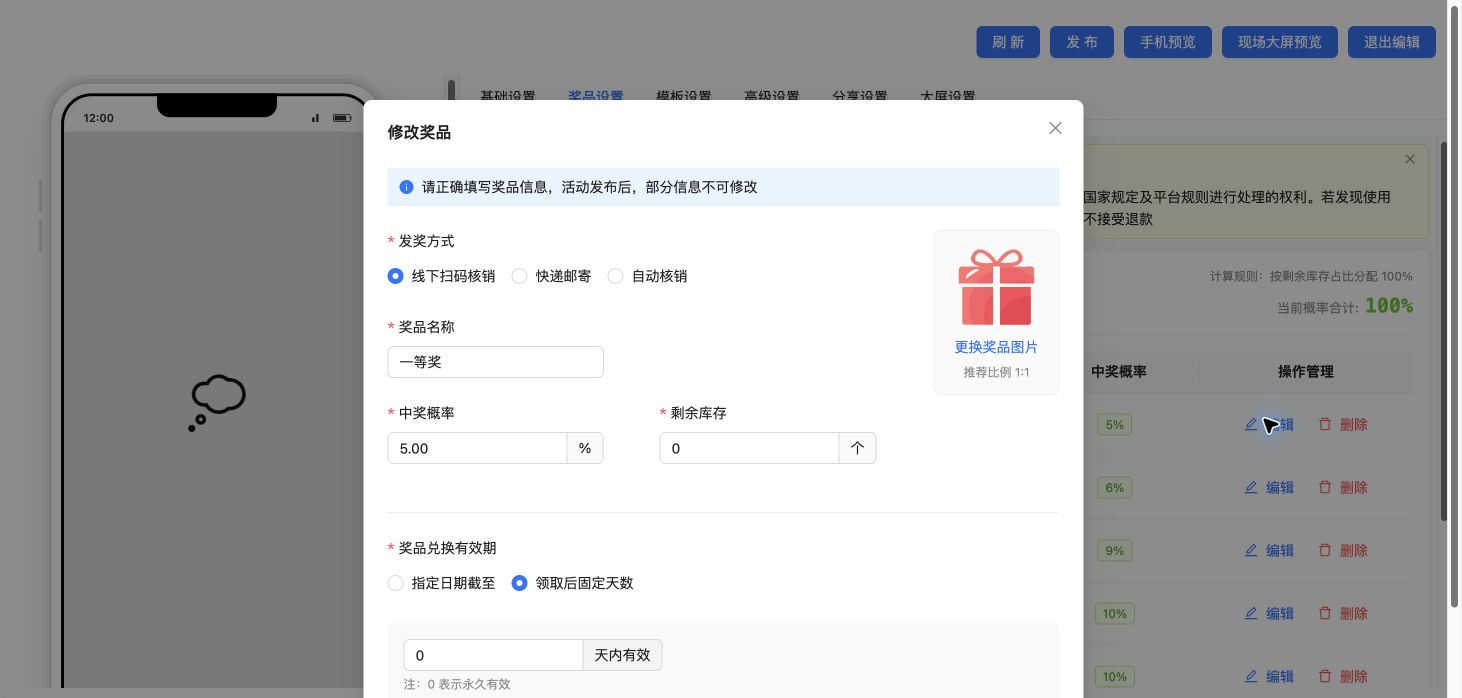The height and width of the screenshot is (698, 1462).
Task: Click the 发布 button
Action: [1082, 42]
